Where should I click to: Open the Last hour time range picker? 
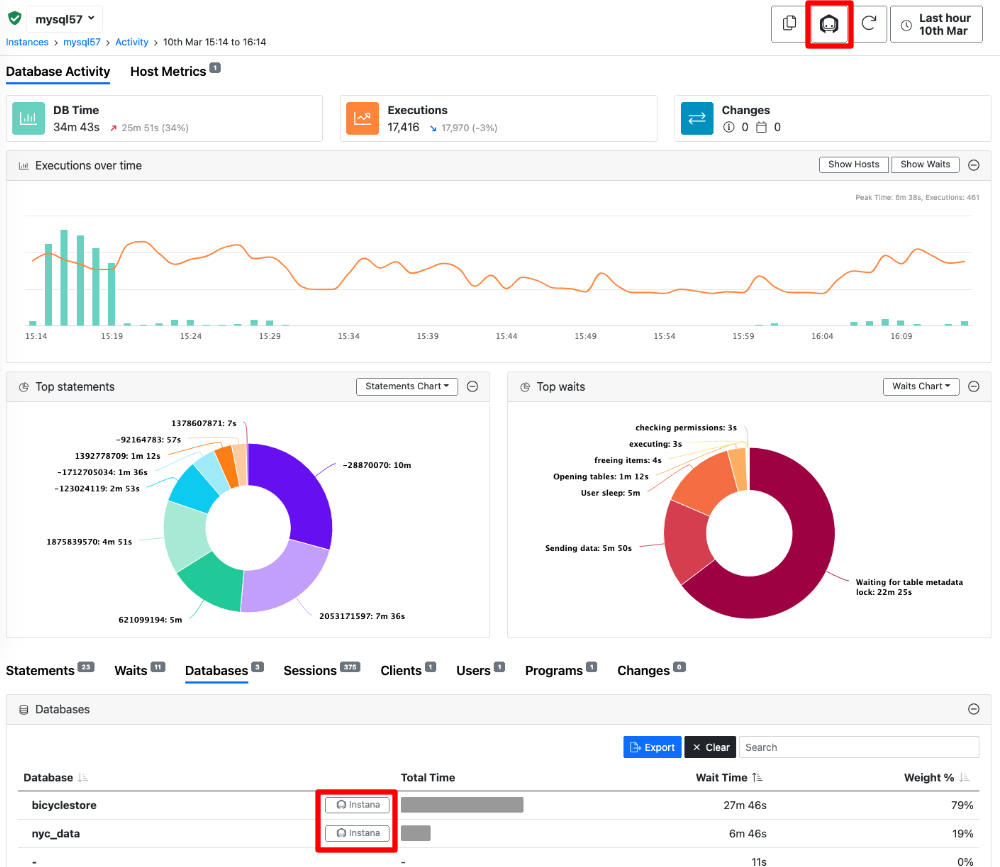click(936, 24)
